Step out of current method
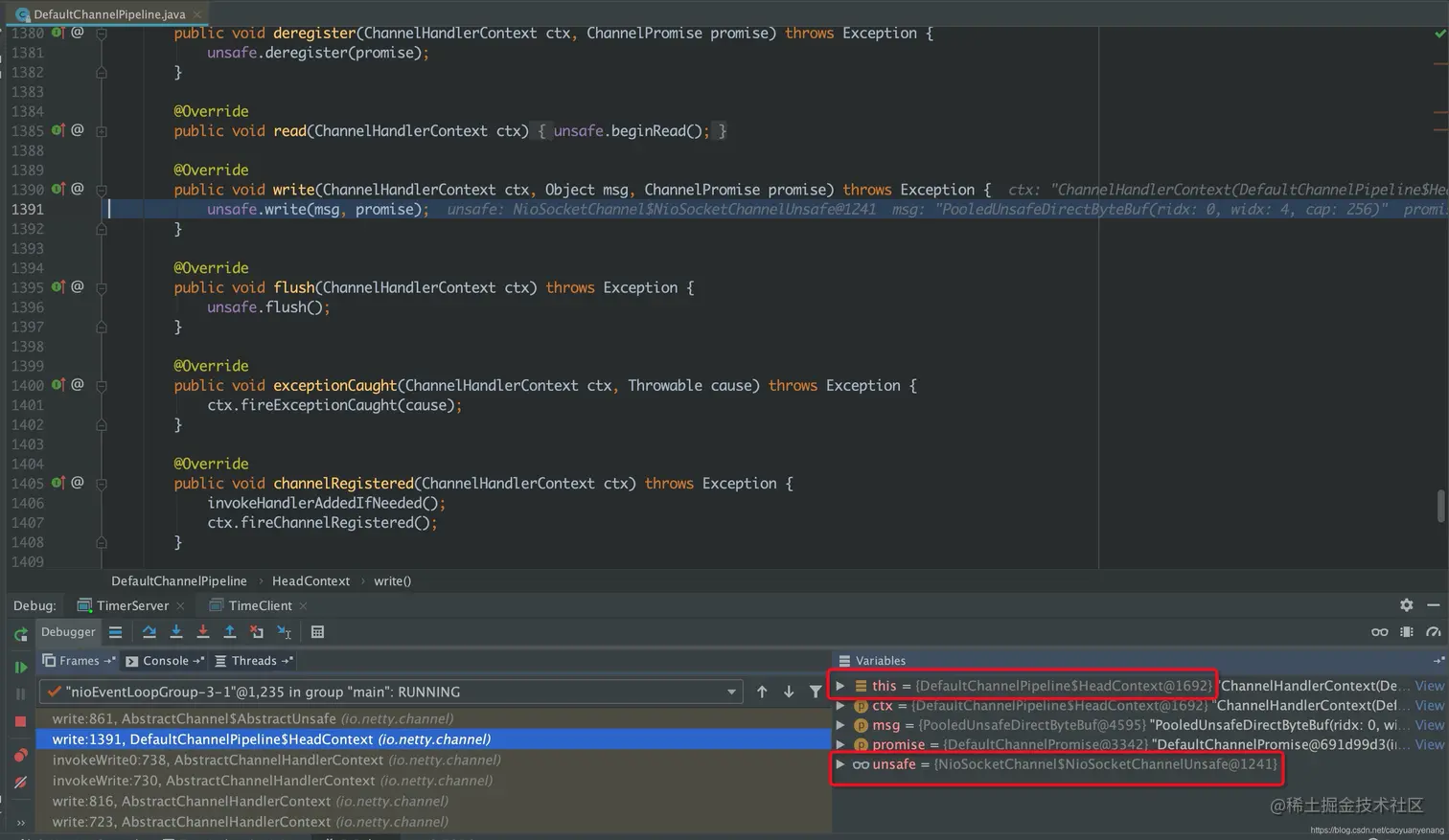1449x840 pixels. pos(230,632)
